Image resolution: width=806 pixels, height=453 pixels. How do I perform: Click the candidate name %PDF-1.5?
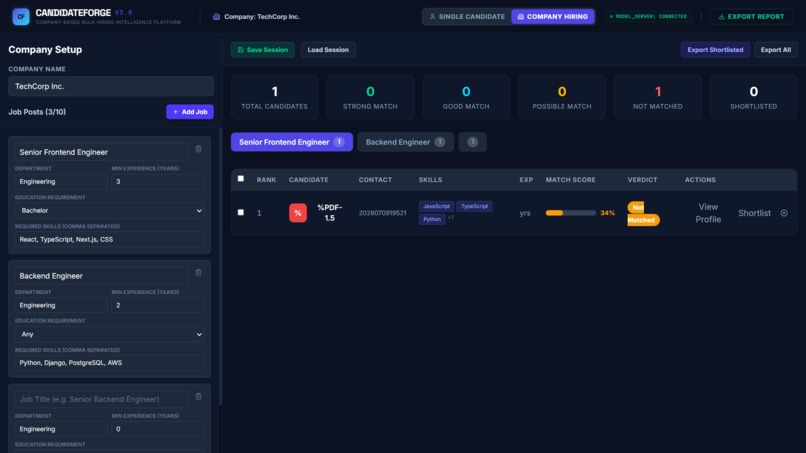click(329, 213)
